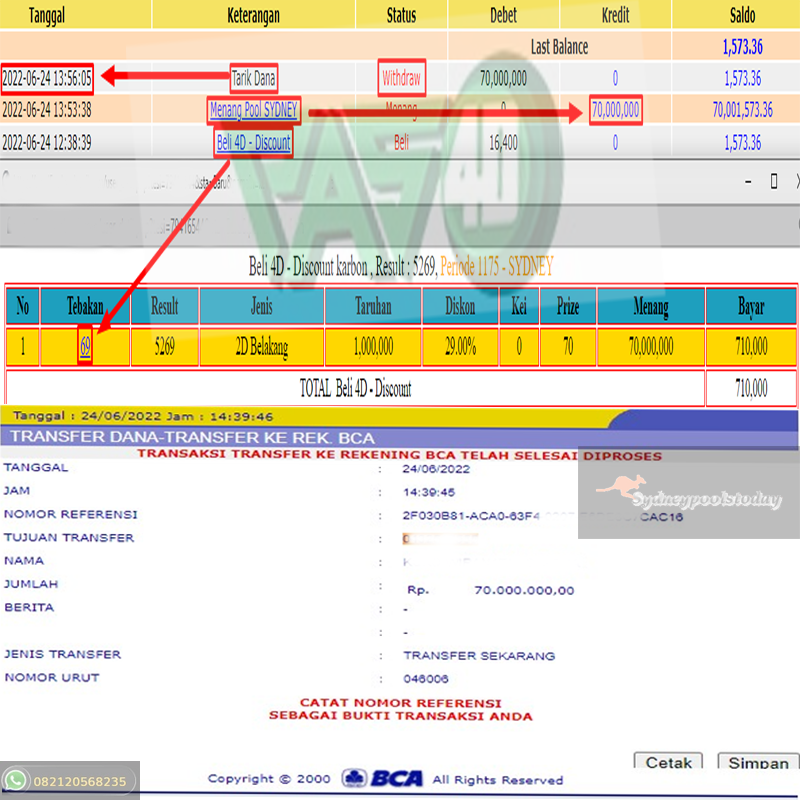Click the Beli status cell
The width and height of the screenshot is (800, 800).
coord(402,142)
